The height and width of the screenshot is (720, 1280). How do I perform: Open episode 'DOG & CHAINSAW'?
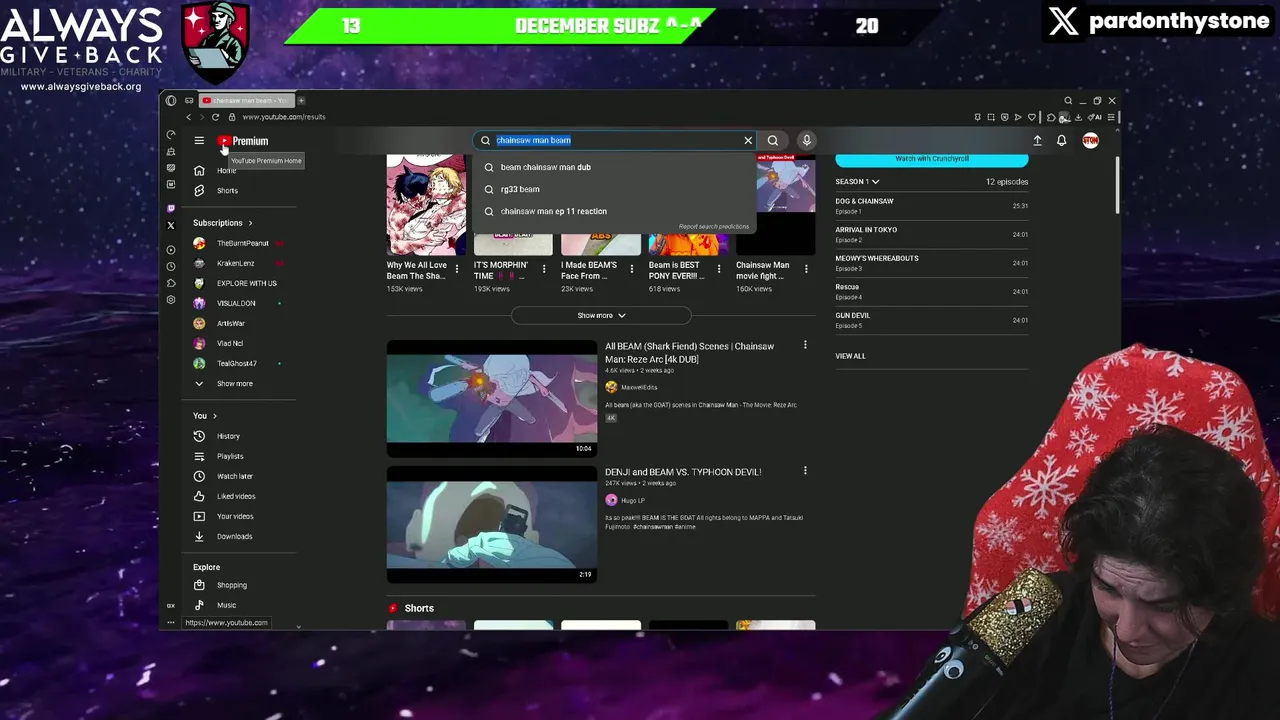point(932,205)
